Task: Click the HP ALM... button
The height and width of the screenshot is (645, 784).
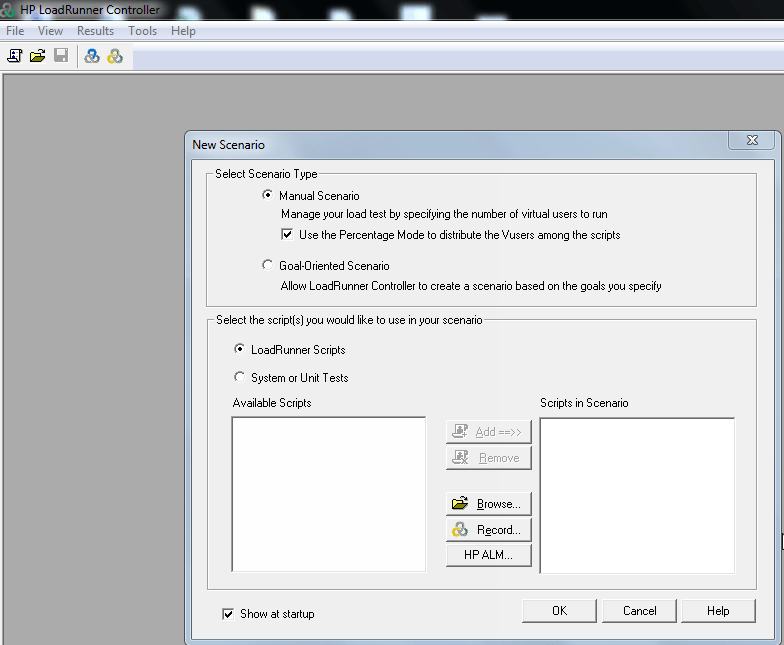Action: point(488,555)
